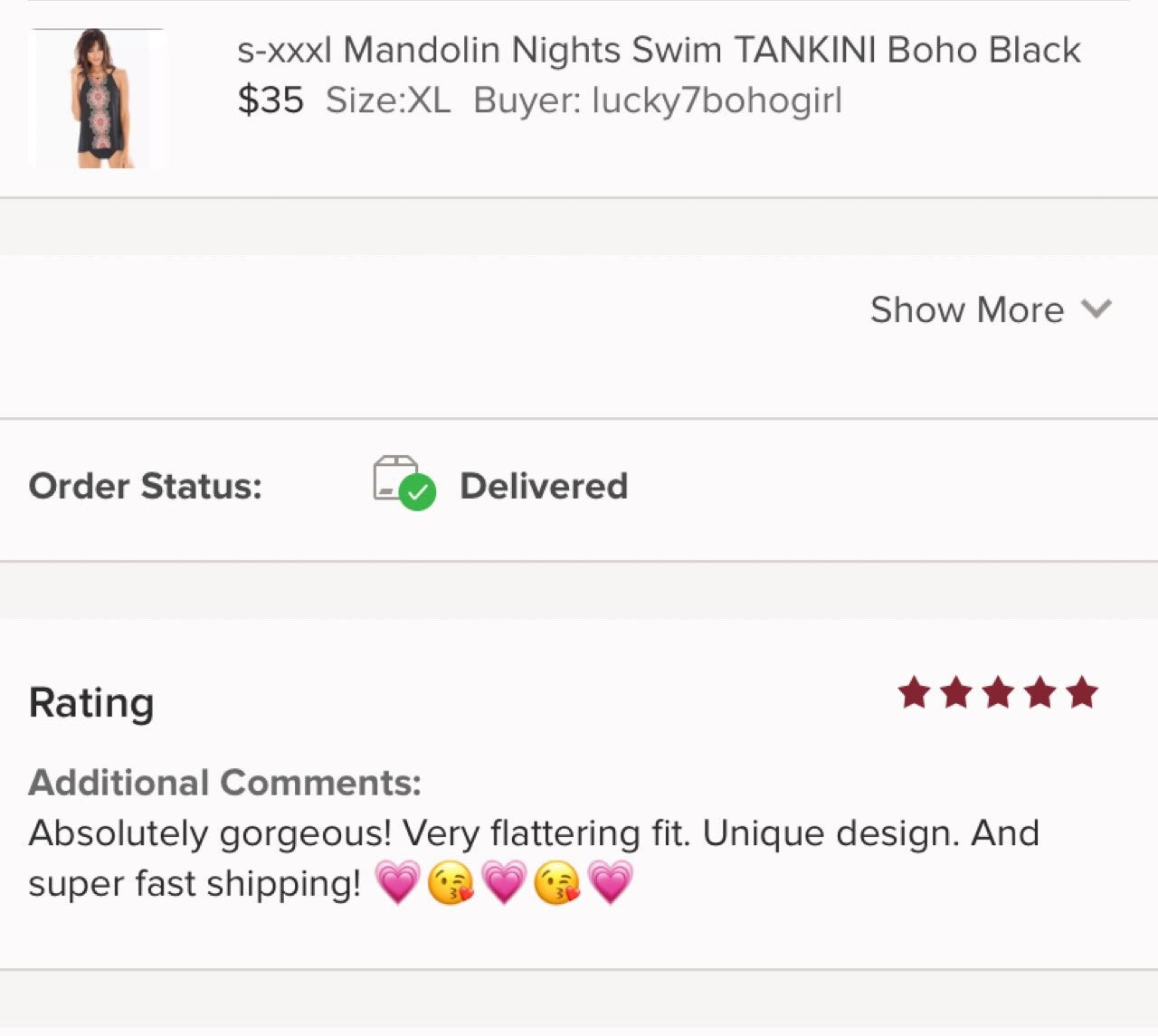Click the $35 price

(270, 100)
